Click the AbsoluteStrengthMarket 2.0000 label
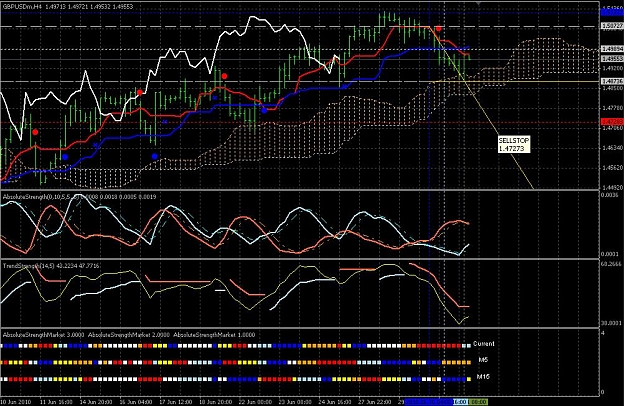The height and width of the screenshot is (406, 625). point(129,335)
